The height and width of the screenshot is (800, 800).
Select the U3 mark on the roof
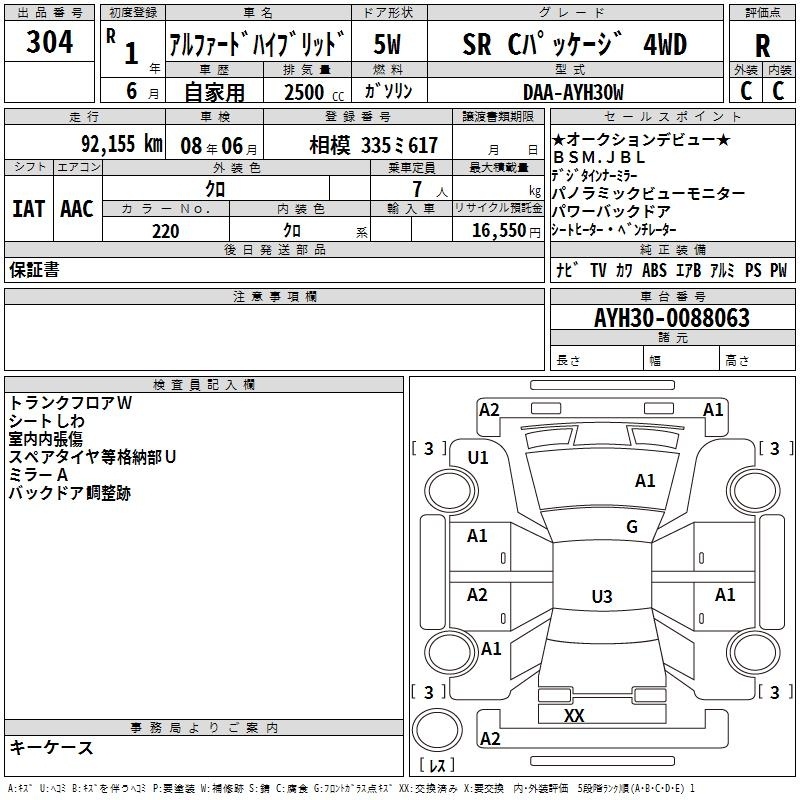(601, 597)
